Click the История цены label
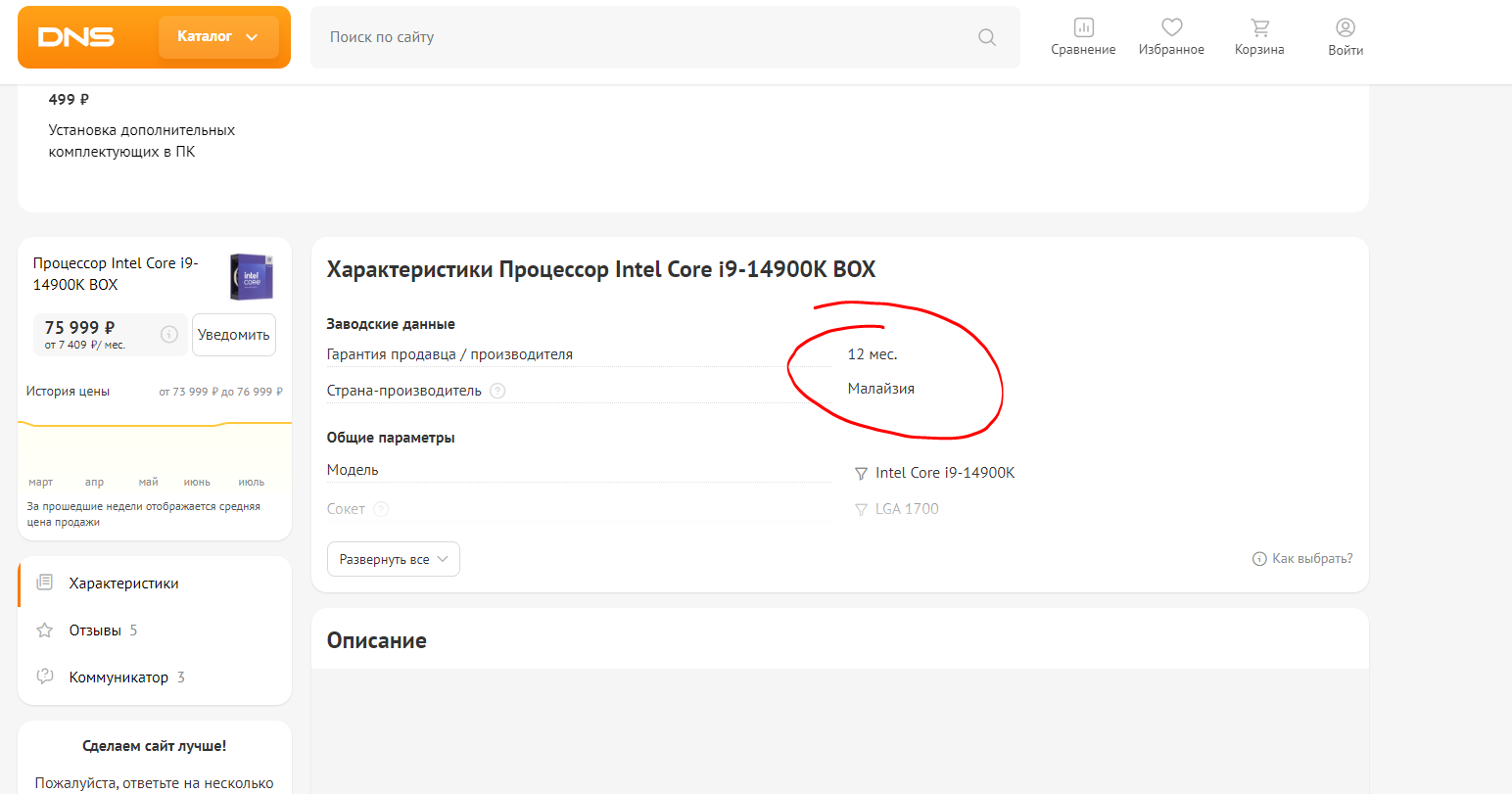The image size is (1512, 794). (68, 392)
